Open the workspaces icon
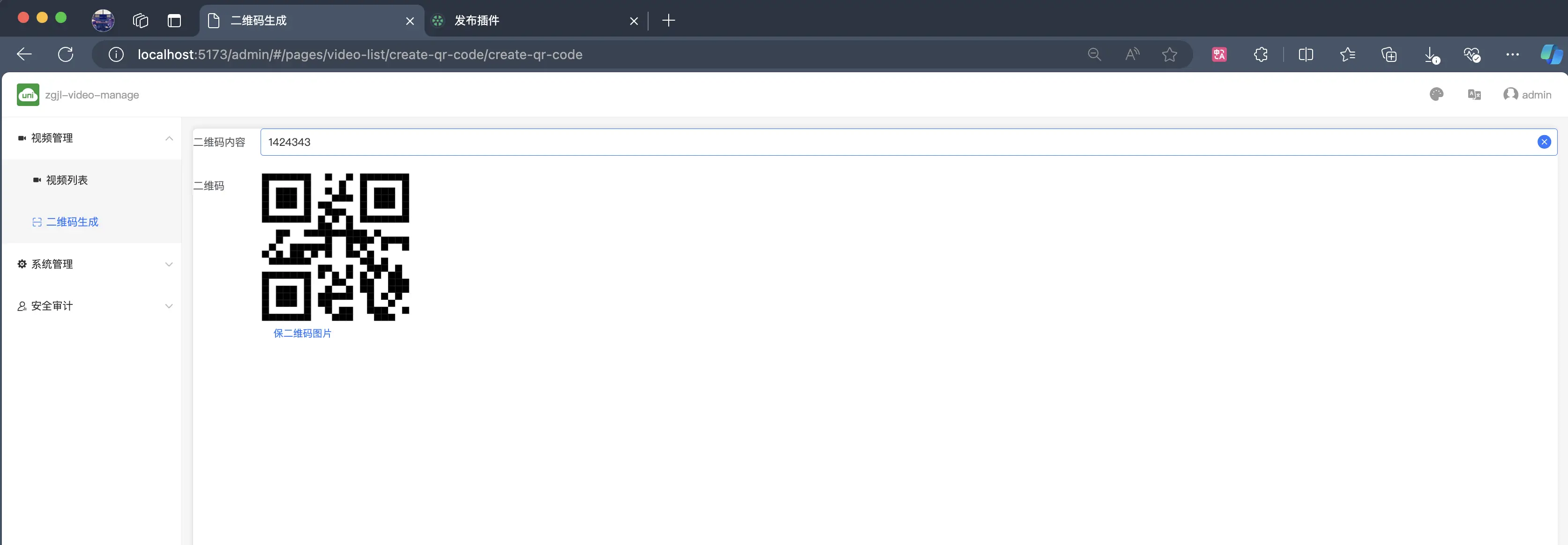This screenshot has width=1568, height=545. 141,21
